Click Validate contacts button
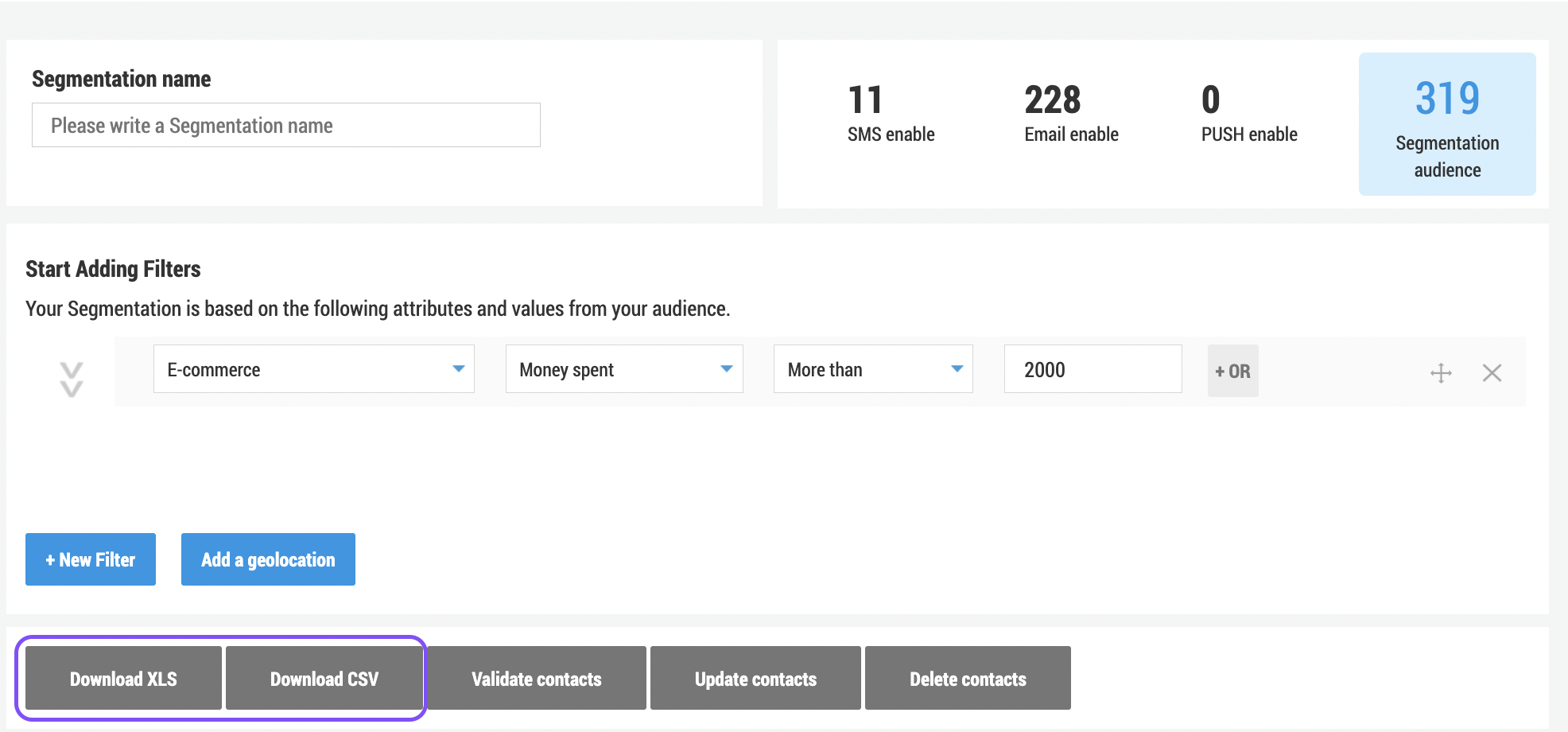Viewport: 1568px width, 732px height. click(537, 678)
